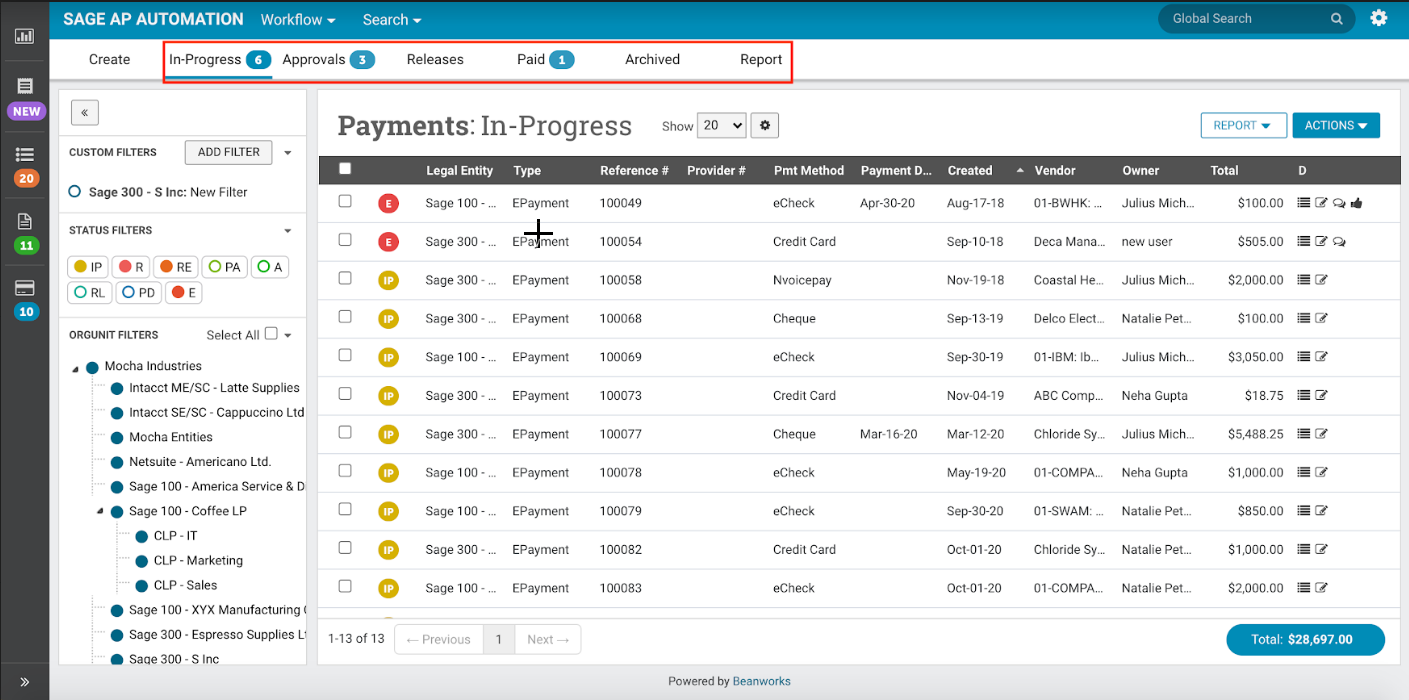Open details list icon for payment 100068
The width and height of the screenshot is (1409, 700).
(x=1304, y=319)
